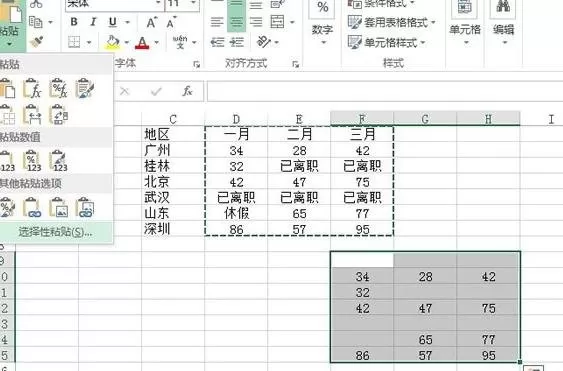Open Cell Styles (单元格样式) menu
This screenshot has height=371, width=563.
pos(386,42)
